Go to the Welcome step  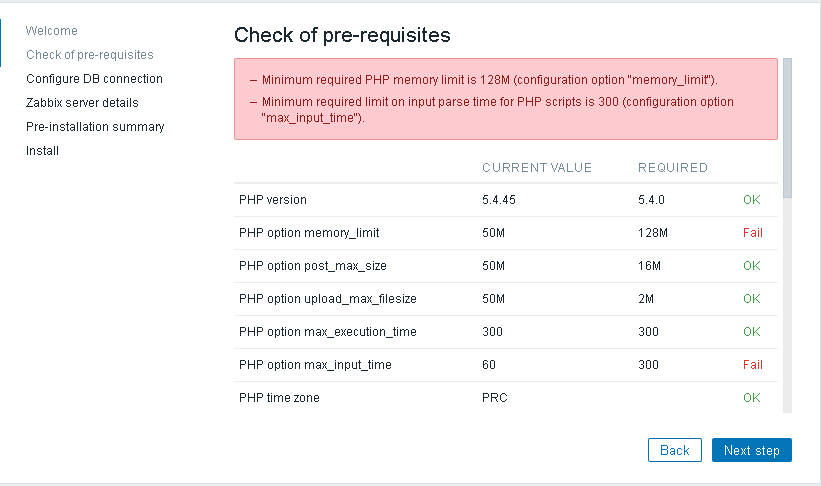pyautogui.click(x=52, y=31)
